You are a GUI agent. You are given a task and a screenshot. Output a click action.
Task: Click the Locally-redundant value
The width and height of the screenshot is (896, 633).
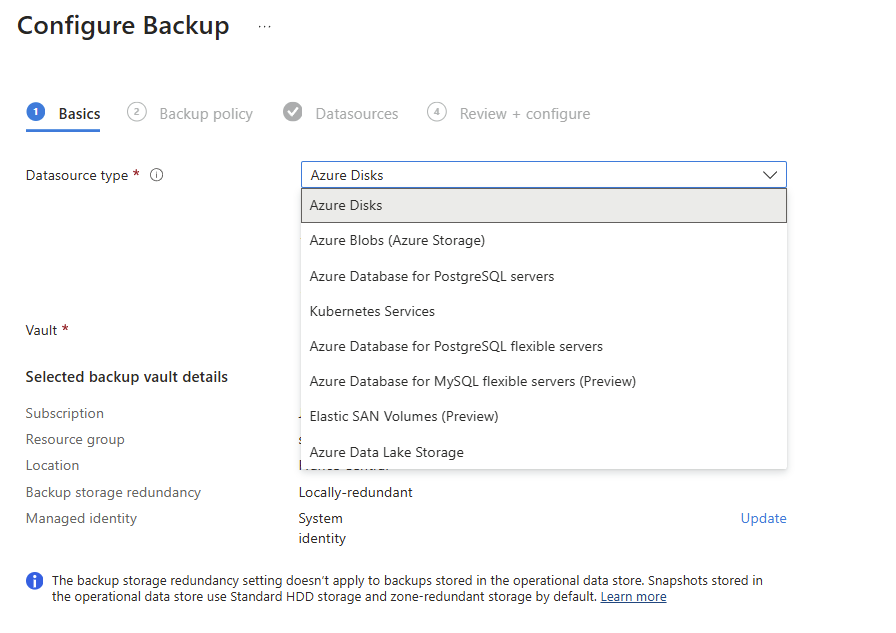pyautogui.click(x=355, y=492)
